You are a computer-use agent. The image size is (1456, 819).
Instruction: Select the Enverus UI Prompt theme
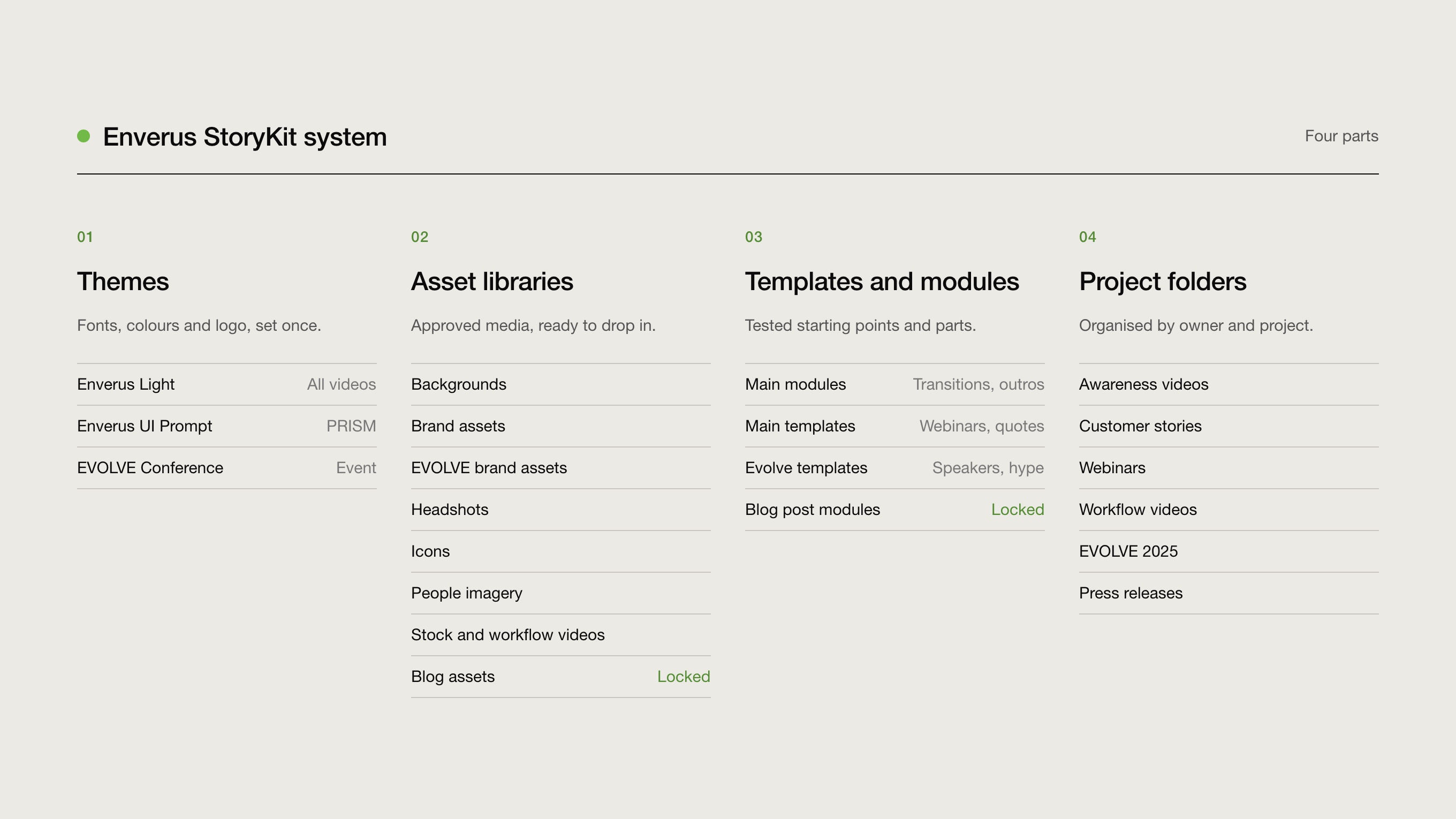coord(226,426)
